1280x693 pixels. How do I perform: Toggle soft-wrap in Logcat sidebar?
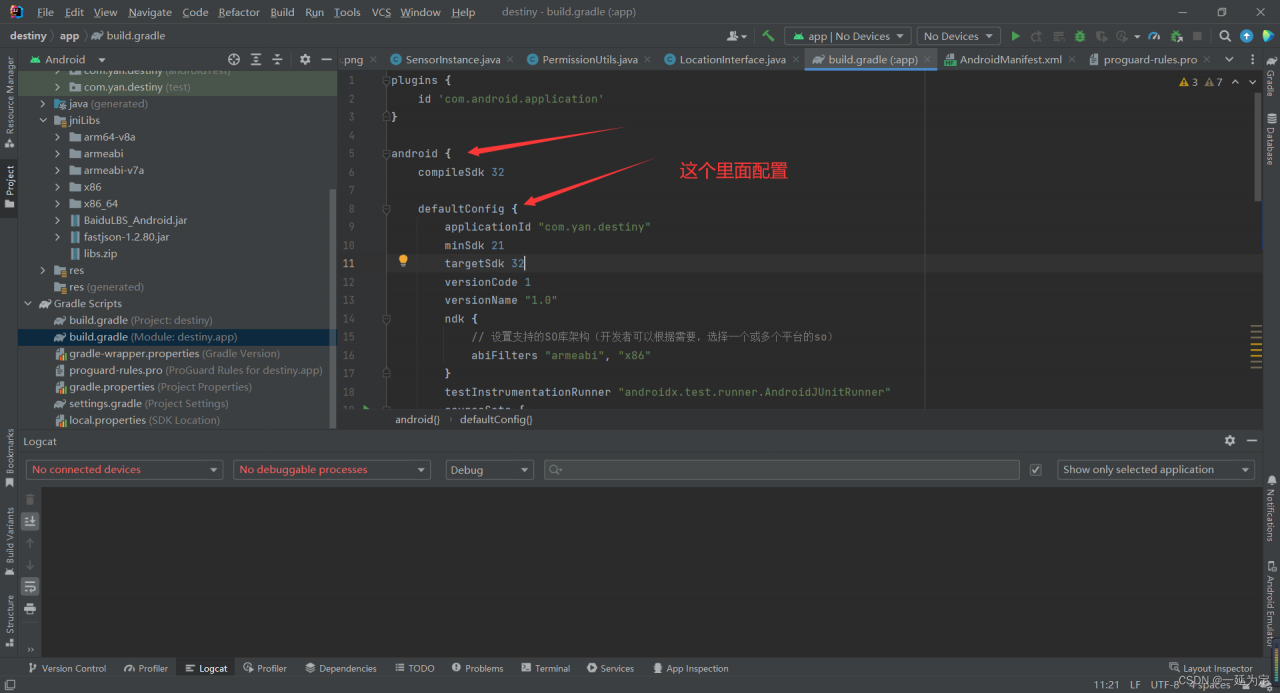point(30,586)
